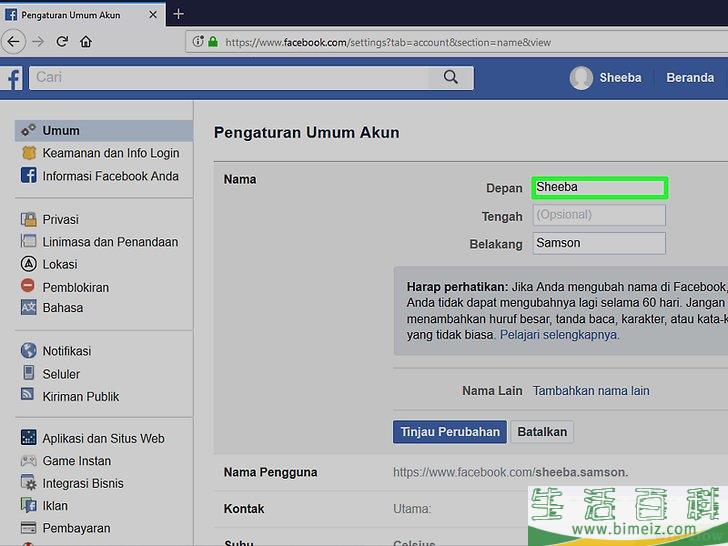Click Tinjau Perubahan button
Image resolution: width=728 pixels, height=546 pixels.
[449, 432]
